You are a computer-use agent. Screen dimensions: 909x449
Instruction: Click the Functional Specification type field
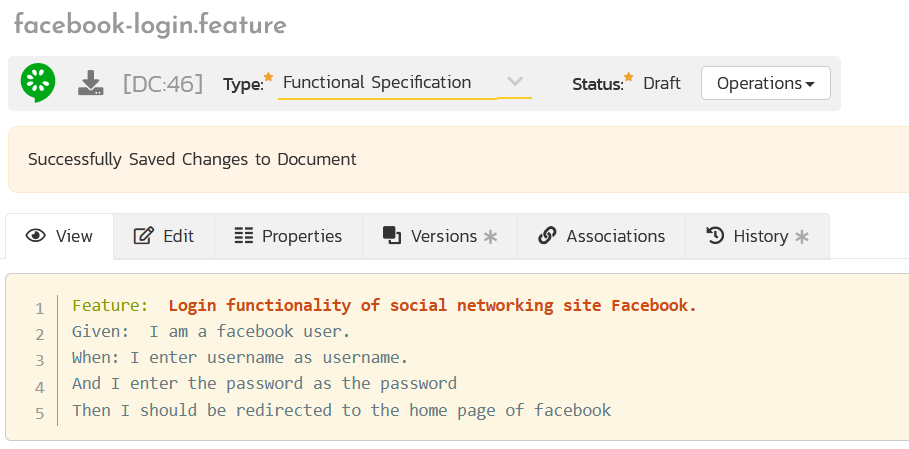tap(386, 83)
